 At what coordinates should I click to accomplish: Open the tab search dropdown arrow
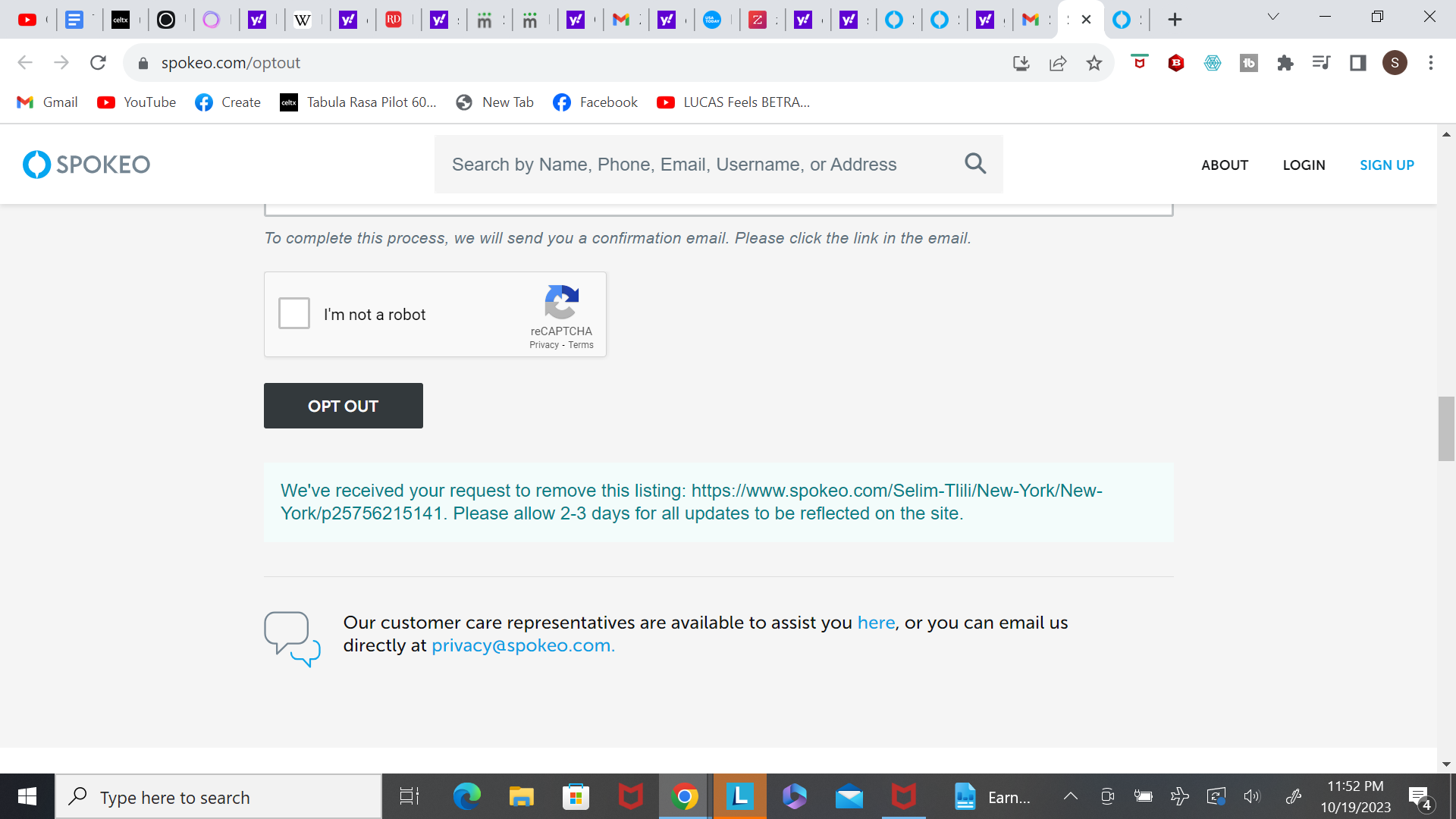(1273, 17)
